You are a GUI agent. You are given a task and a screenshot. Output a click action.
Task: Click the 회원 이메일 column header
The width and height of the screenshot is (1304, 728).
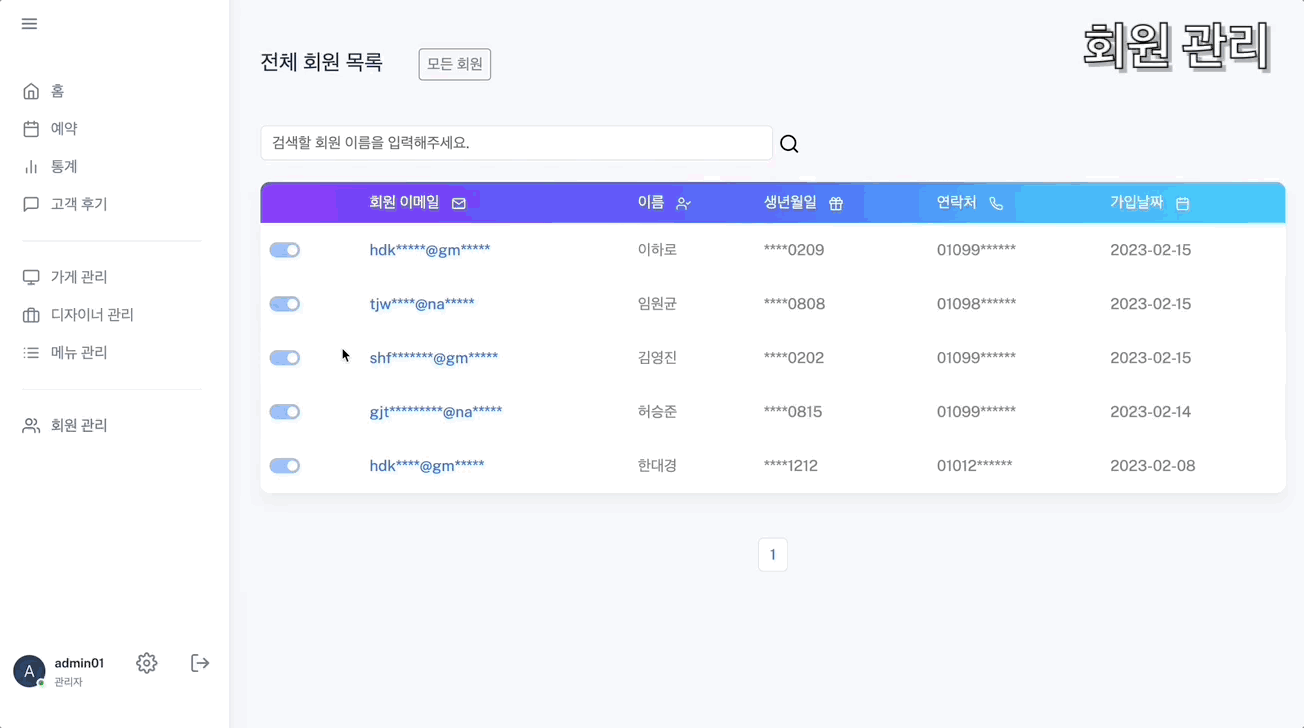(x=404, y=202)
